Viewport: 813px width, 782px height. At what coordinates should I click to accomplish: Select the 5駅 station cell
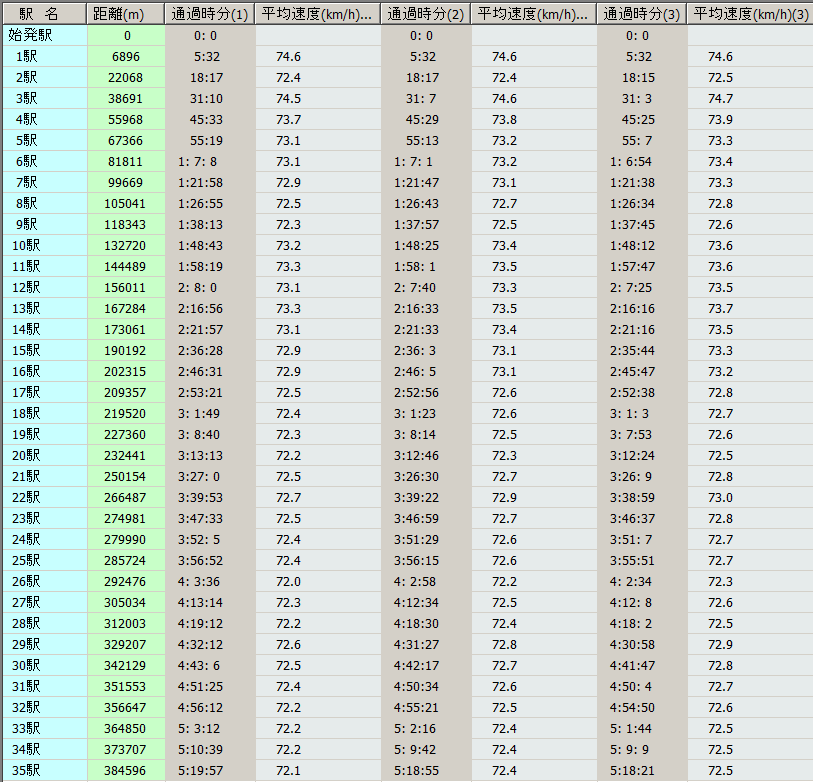point(45,141)
